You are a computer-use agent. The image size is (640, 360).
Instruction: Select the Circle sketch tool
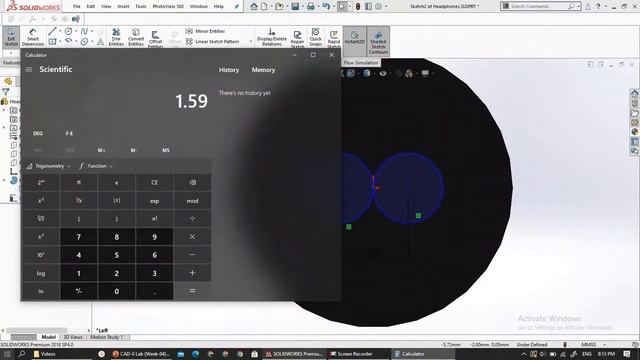69,31
